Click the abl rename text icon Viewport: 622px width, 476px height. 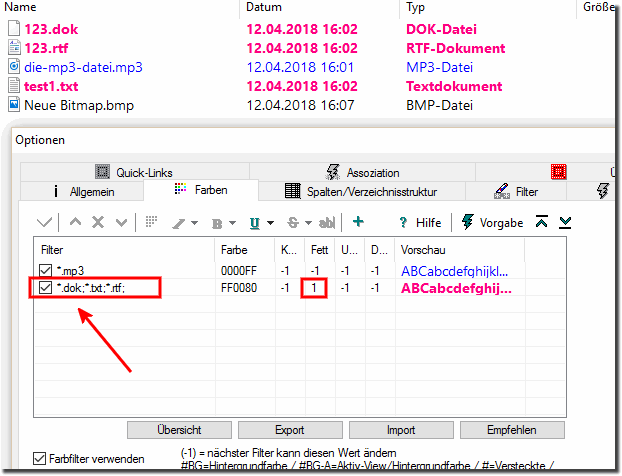327,223
